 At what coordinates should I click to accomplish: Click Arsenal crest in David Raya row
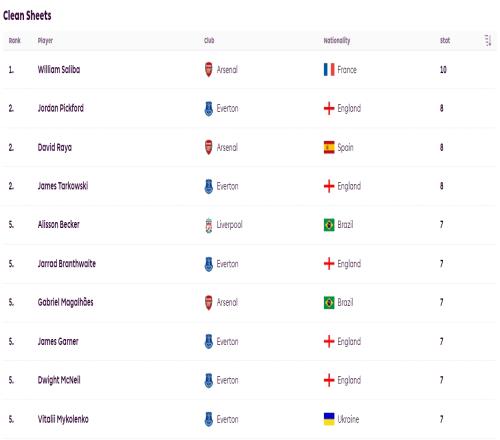tap(209, 147)
